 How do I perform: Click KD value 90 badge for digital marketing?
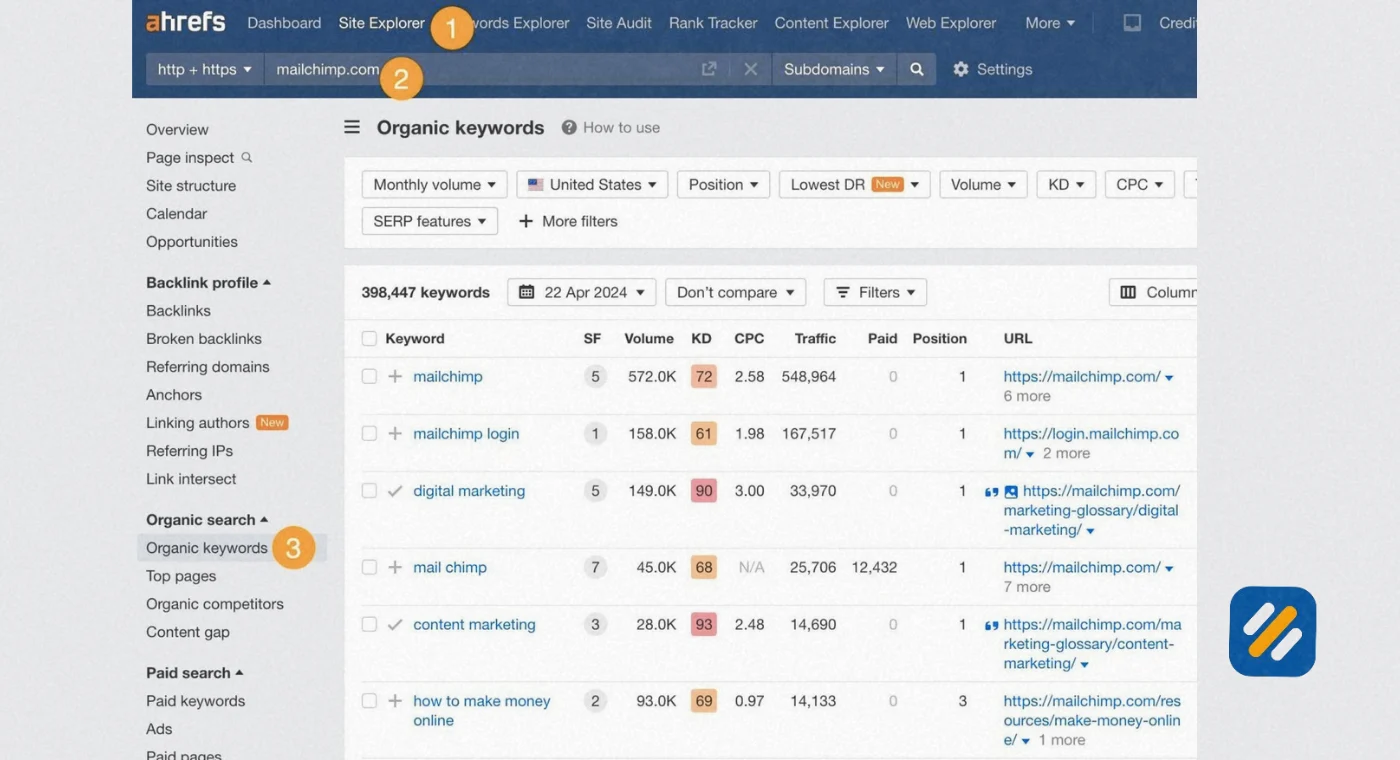704,491
